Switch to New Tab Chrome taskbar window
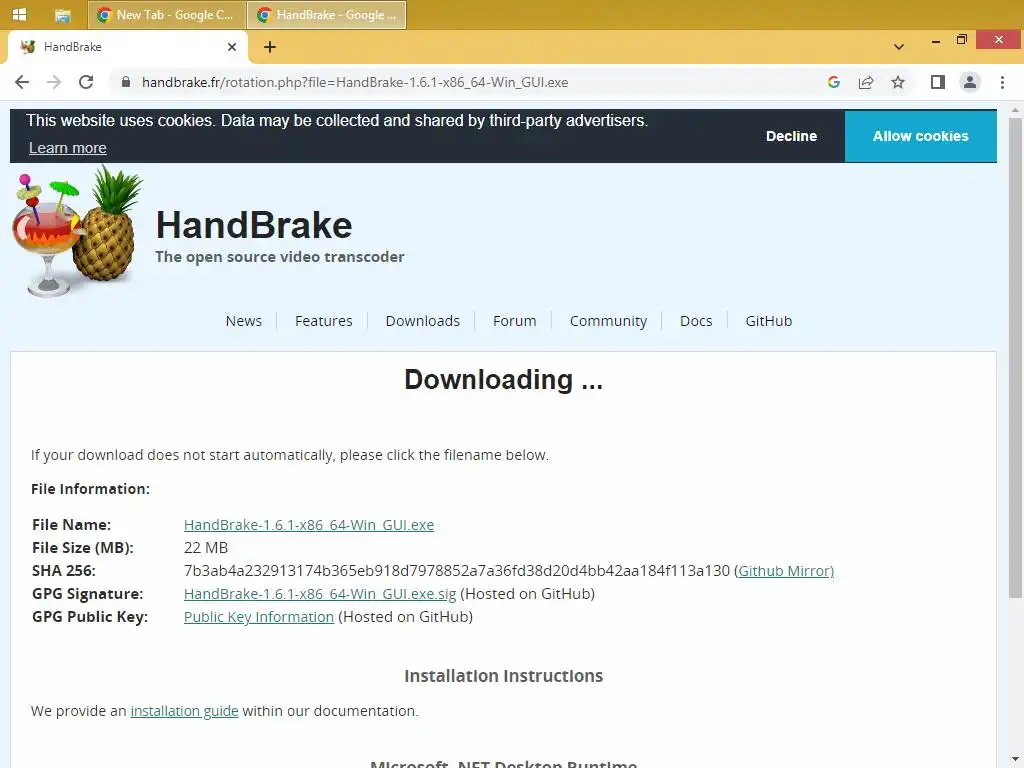The image size is (1024, 768). pyautogui.click(x=167, y=15)
